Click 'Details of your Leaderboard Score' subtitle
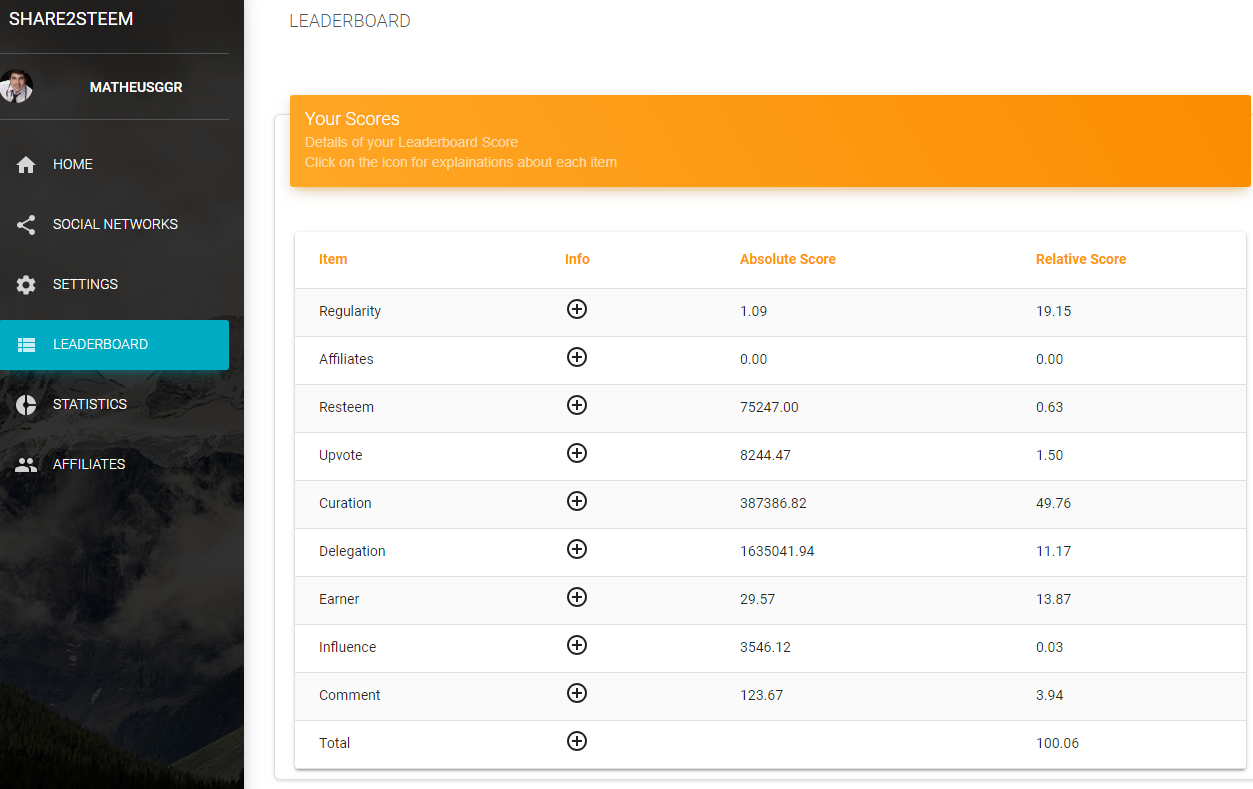Screen dimensions: 1253x789 click(x=411, y=142)
